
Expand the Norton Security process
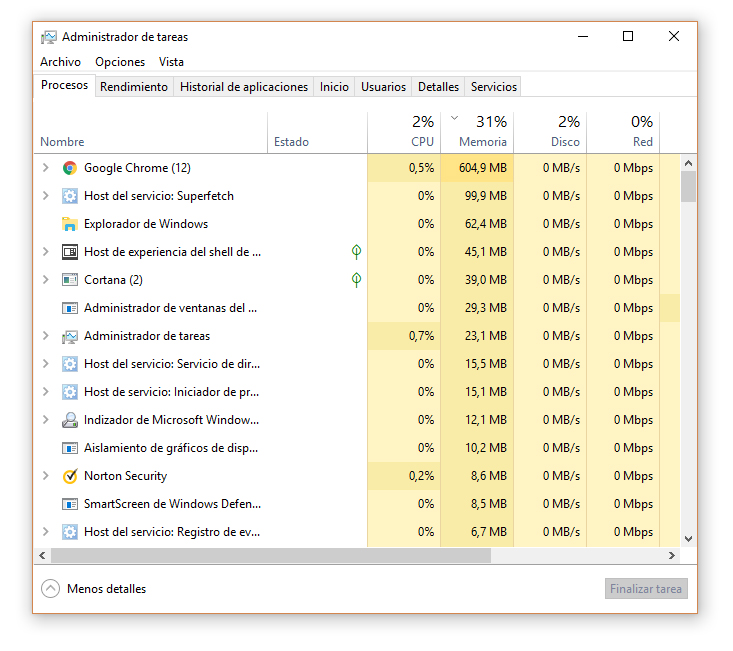[x=45, y=476]
